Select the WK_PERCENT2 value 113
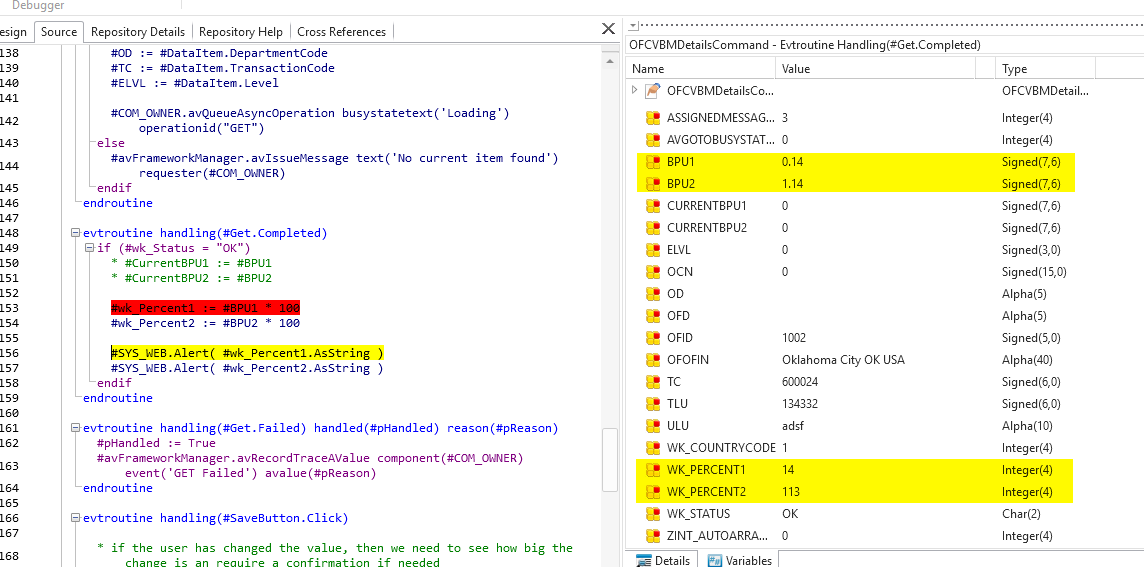1144x567 pixels. (791, 492)
